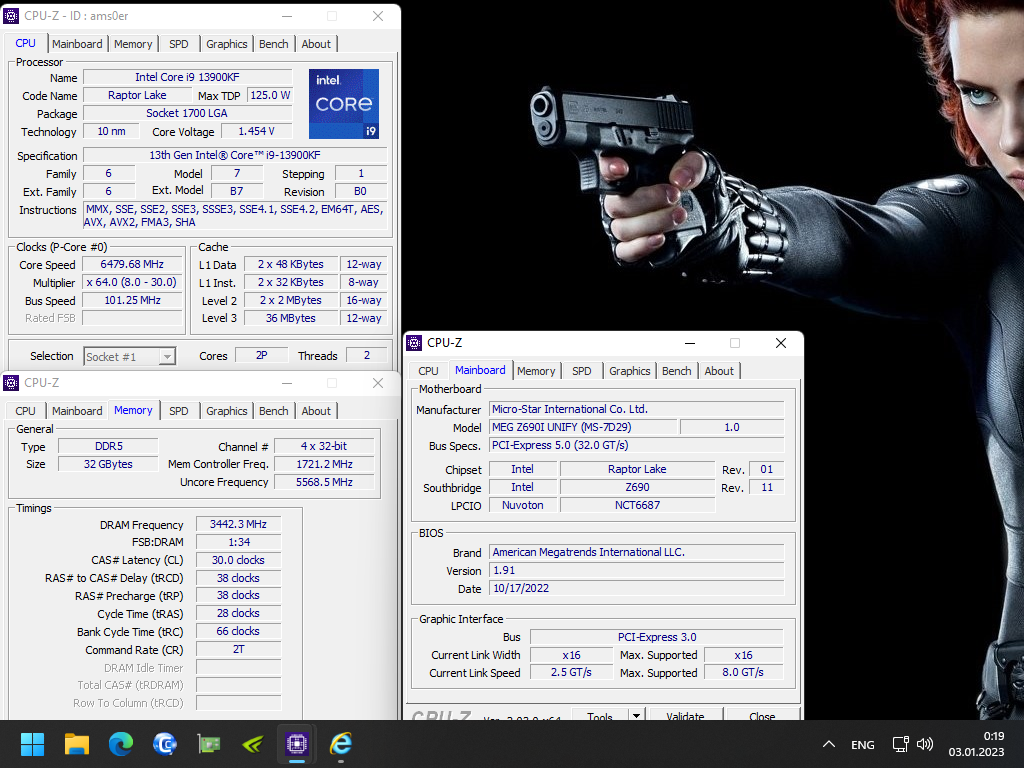The image size is (1024, 768).
Task: Expand the Tools button dropdown arrow
Action: coord(636,715)
